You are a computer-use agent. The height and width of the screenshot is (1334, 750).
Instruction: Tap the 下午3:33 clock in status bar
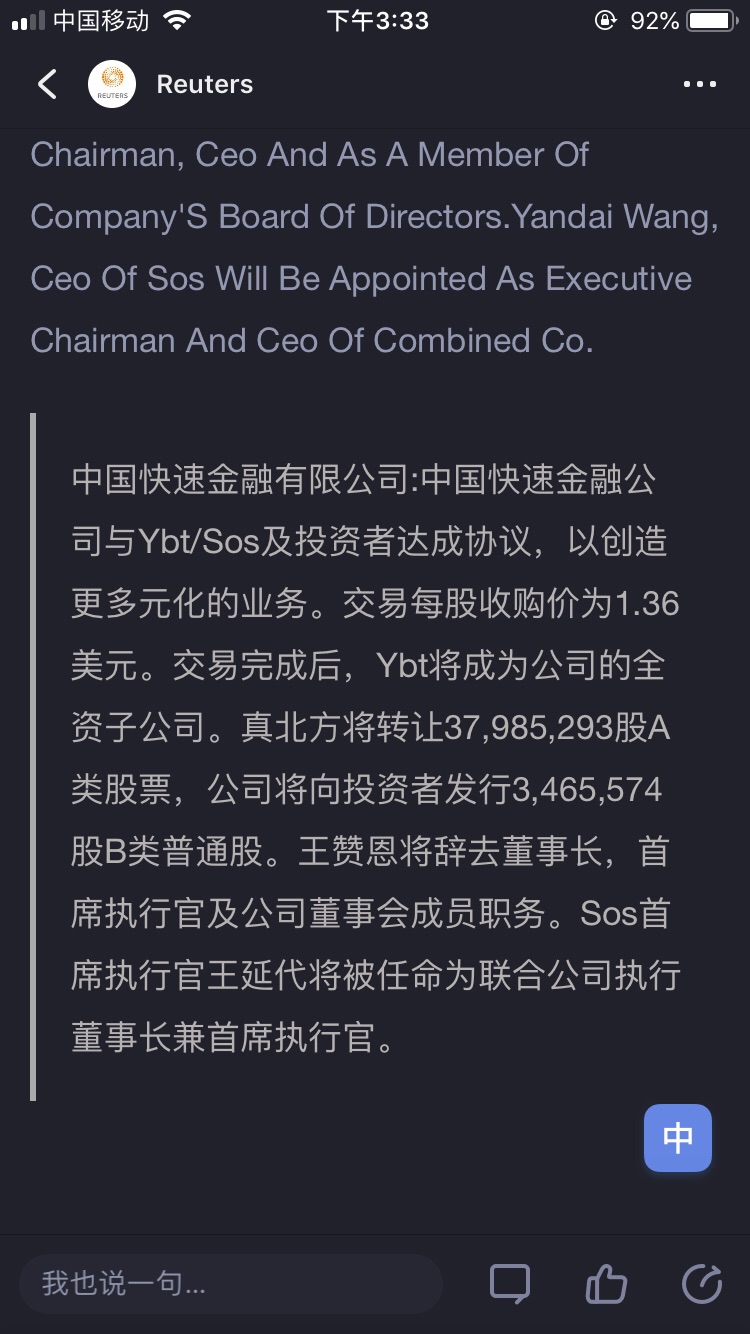point(377,21)
